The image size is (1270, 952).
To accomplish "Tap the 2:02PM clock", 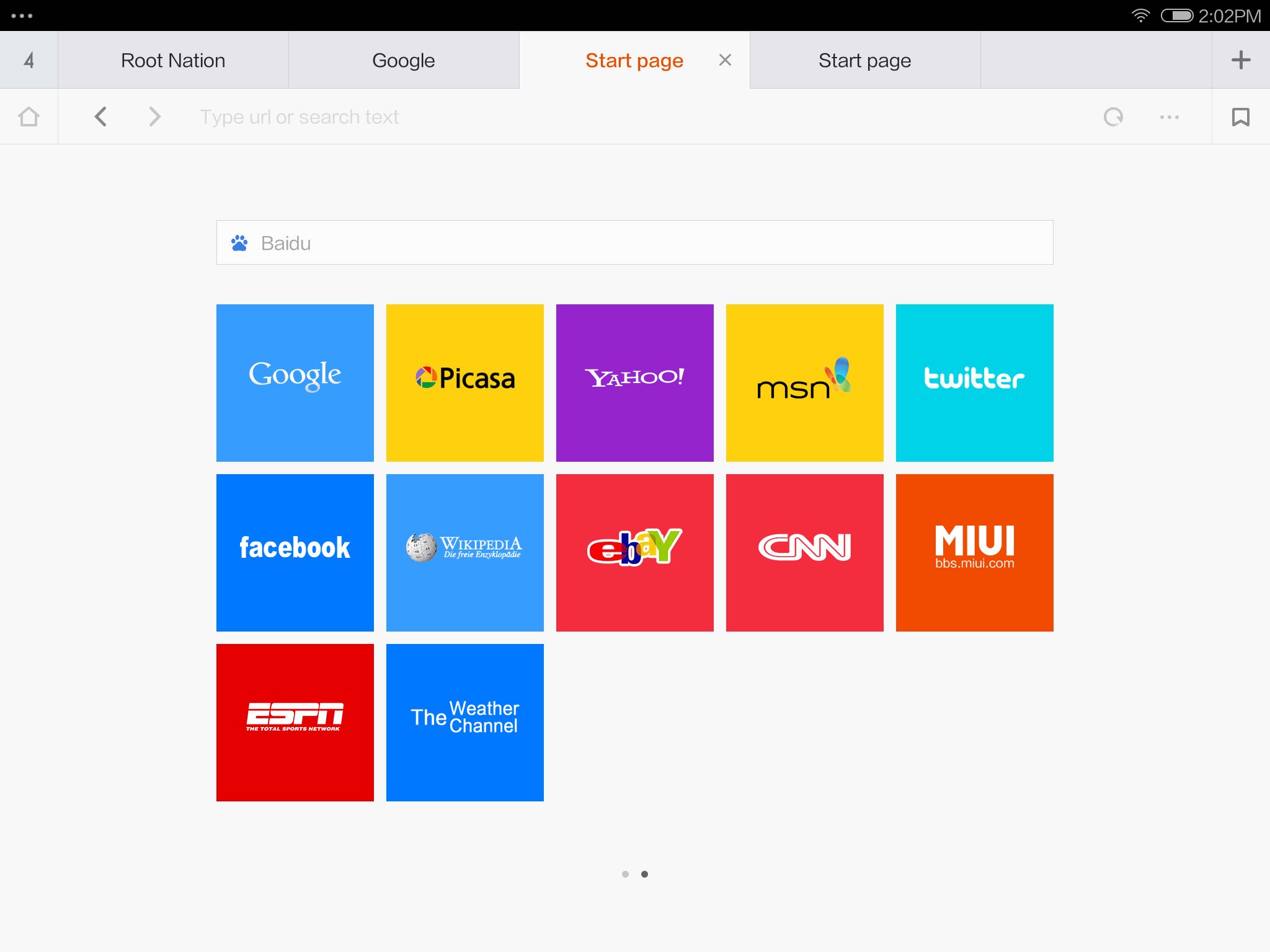I will 1230,15.
